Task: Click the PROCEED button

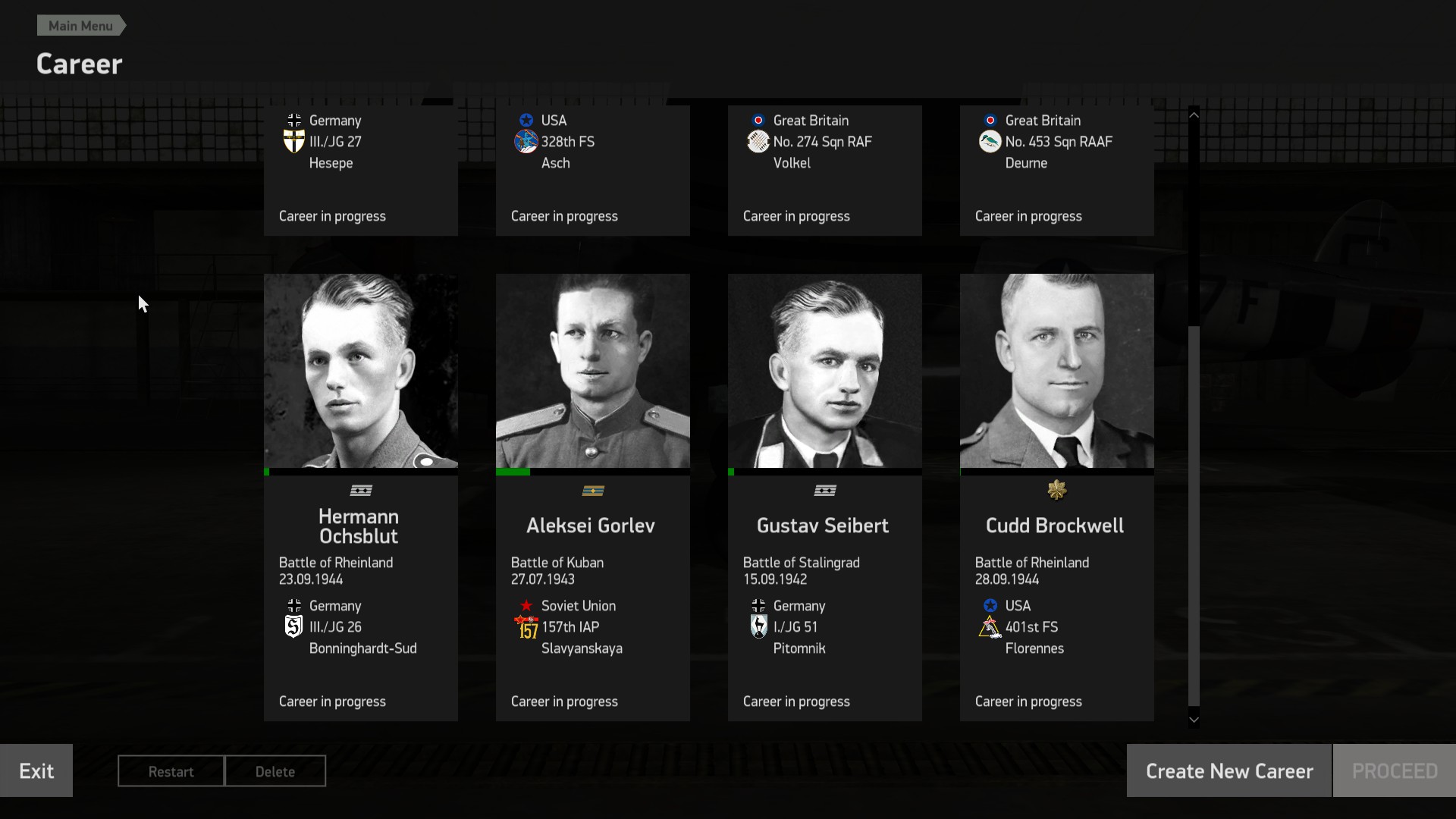Action: point(1395,770)
